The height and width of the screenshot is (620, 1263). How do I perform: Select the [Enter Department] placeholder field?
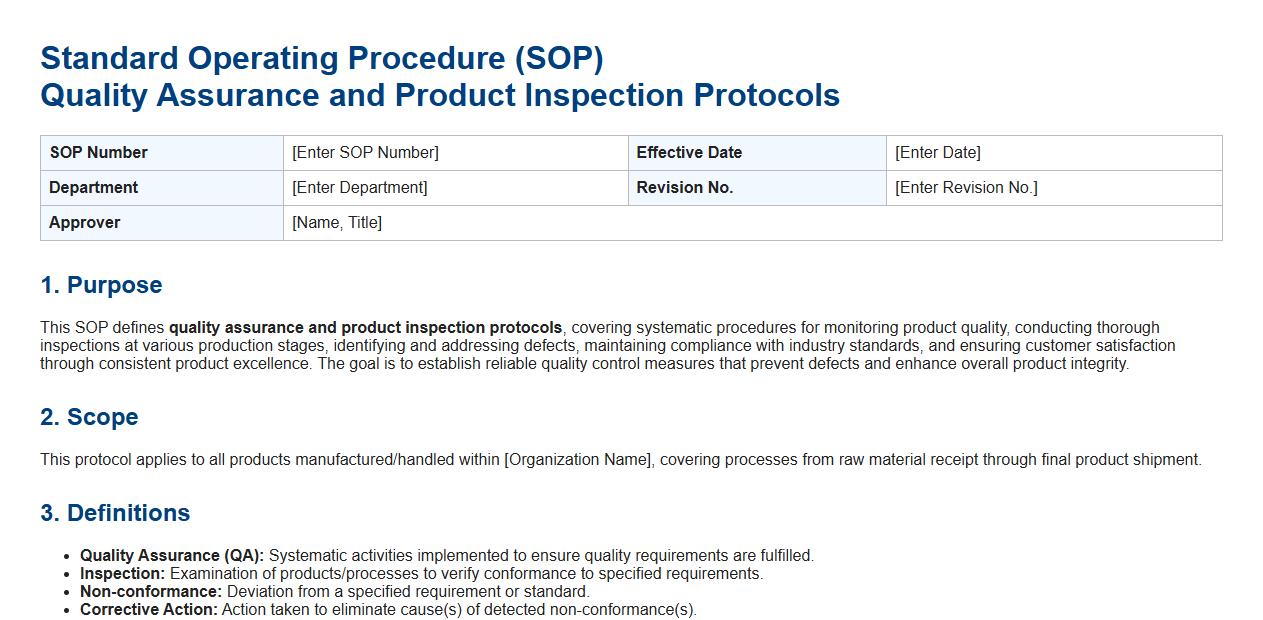point(360,188)
